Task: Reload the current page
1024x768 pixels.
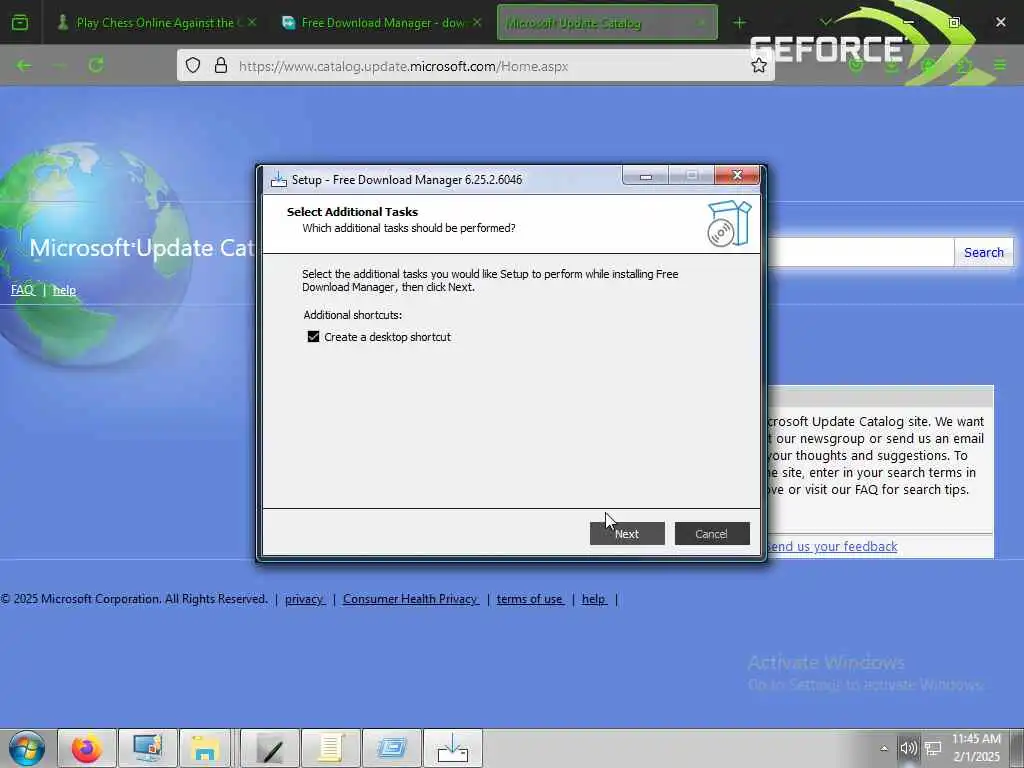Action: [x=96, y=65]
